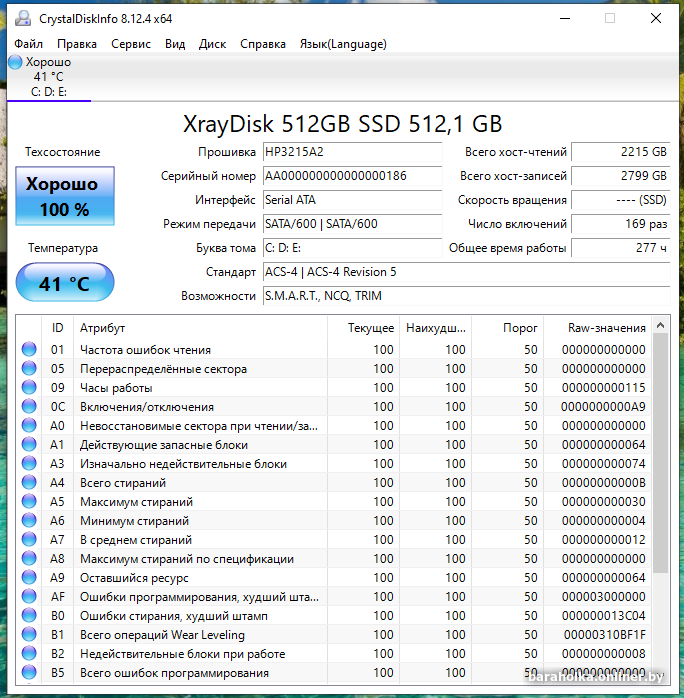The image size is (684, 698).
Task: Click the Хорошо 100 % health status button
Action: click(65, 196)
